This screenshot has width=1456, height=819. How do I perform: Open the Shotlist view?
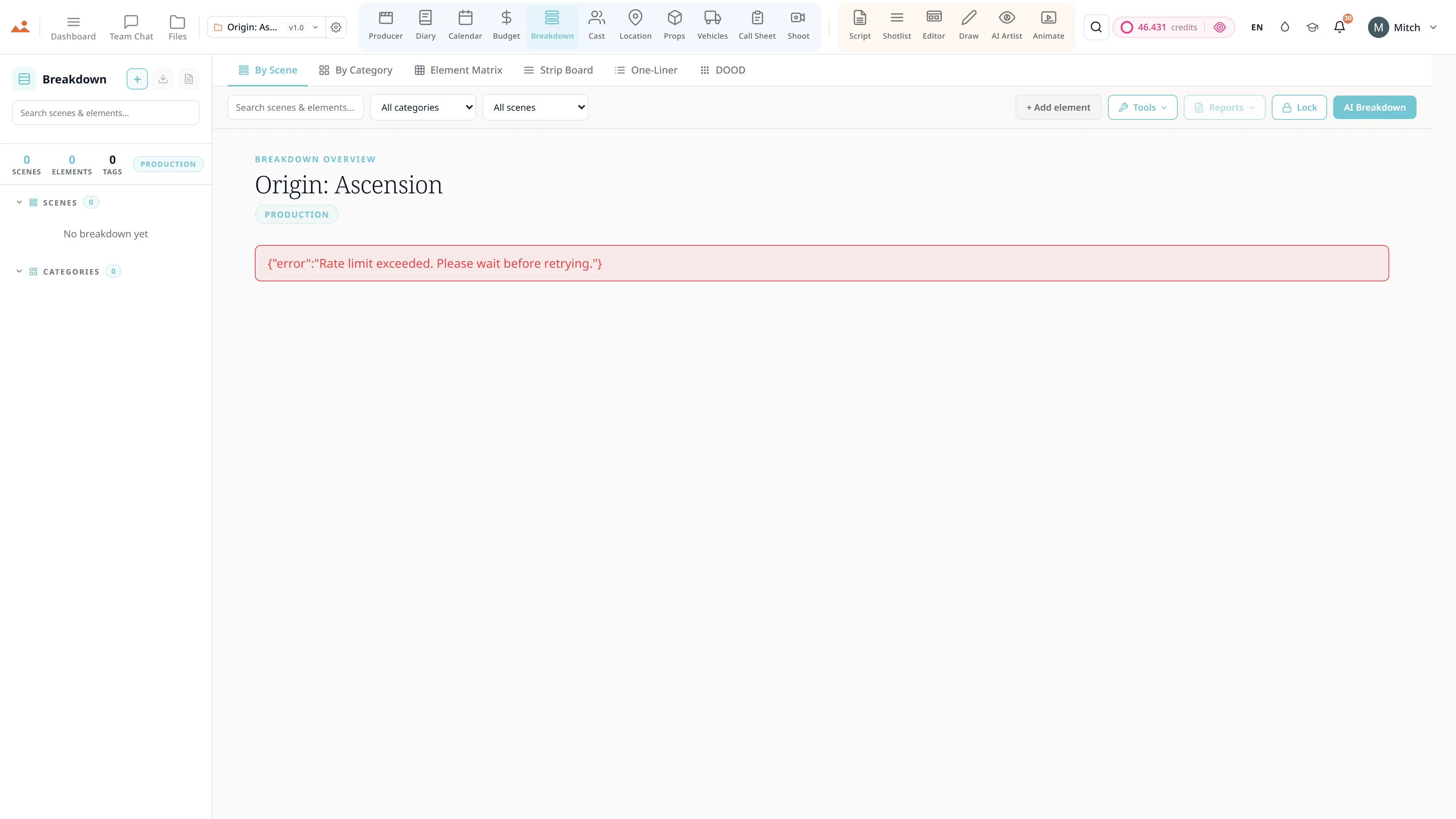(896, 27)
